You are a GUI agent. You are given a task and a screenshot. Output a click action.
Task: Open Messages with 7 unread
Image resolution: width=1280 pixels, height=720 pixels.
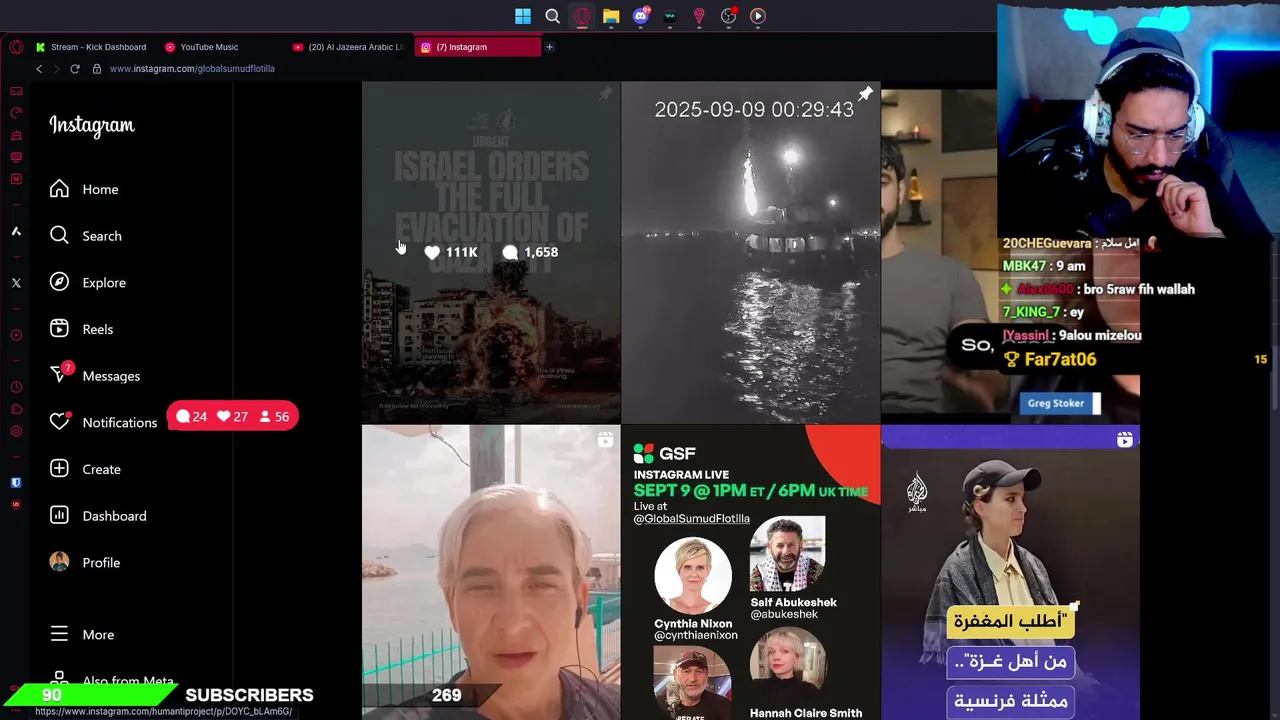coord(95,375)
